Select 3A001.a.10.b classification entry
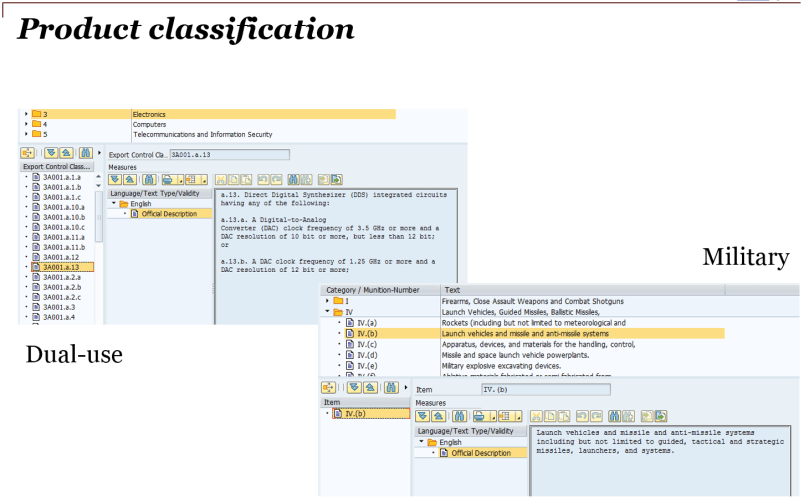This screenshot has height=503, width=809. 64,217
